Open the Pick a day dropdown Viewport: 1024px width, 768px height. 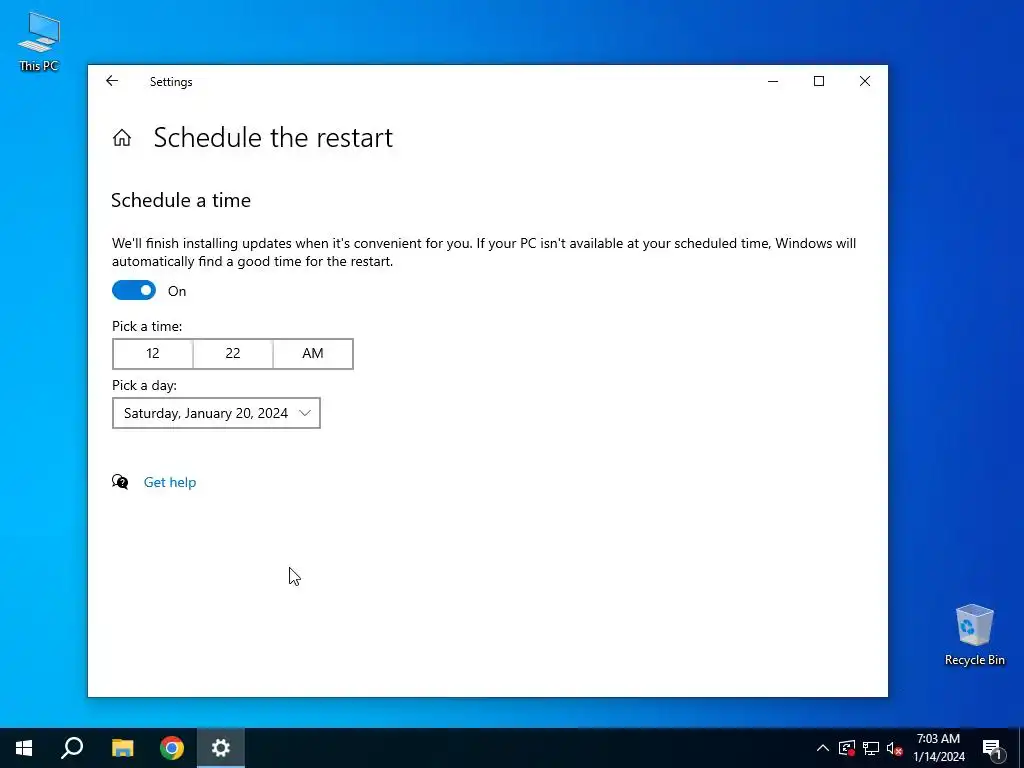coord(216,413)
